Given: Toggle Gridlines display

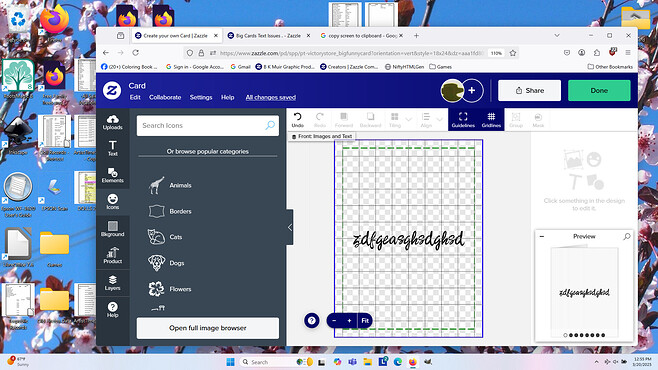Looking at the screenshot, I should pyautogui.click(x=491, y=120).
